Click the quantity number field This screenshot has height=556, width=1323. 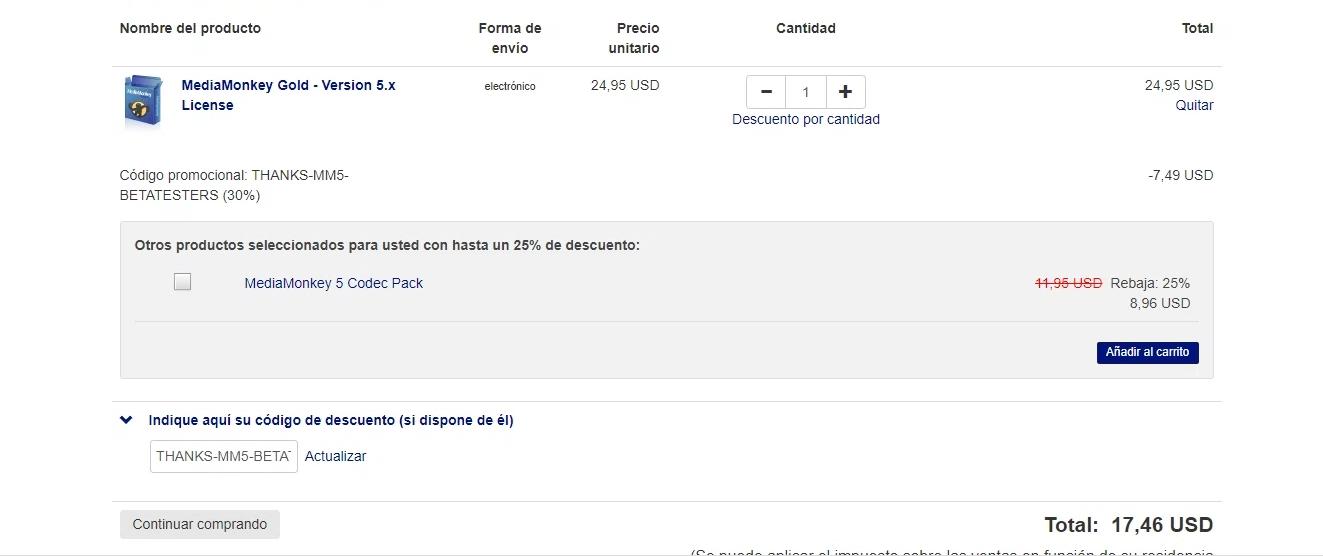tap(805, 92)
